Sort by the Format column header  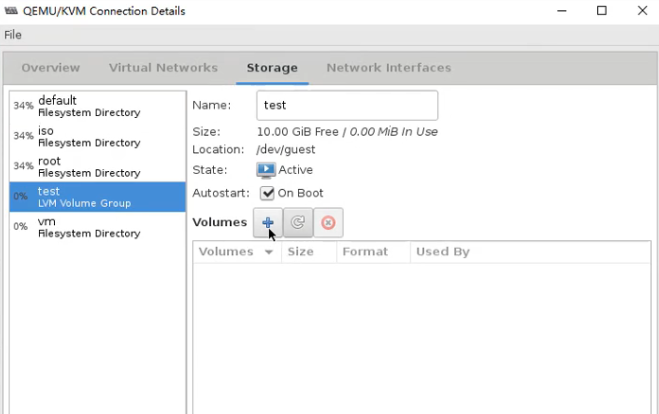pyautogui.click(x=373, y=252)
